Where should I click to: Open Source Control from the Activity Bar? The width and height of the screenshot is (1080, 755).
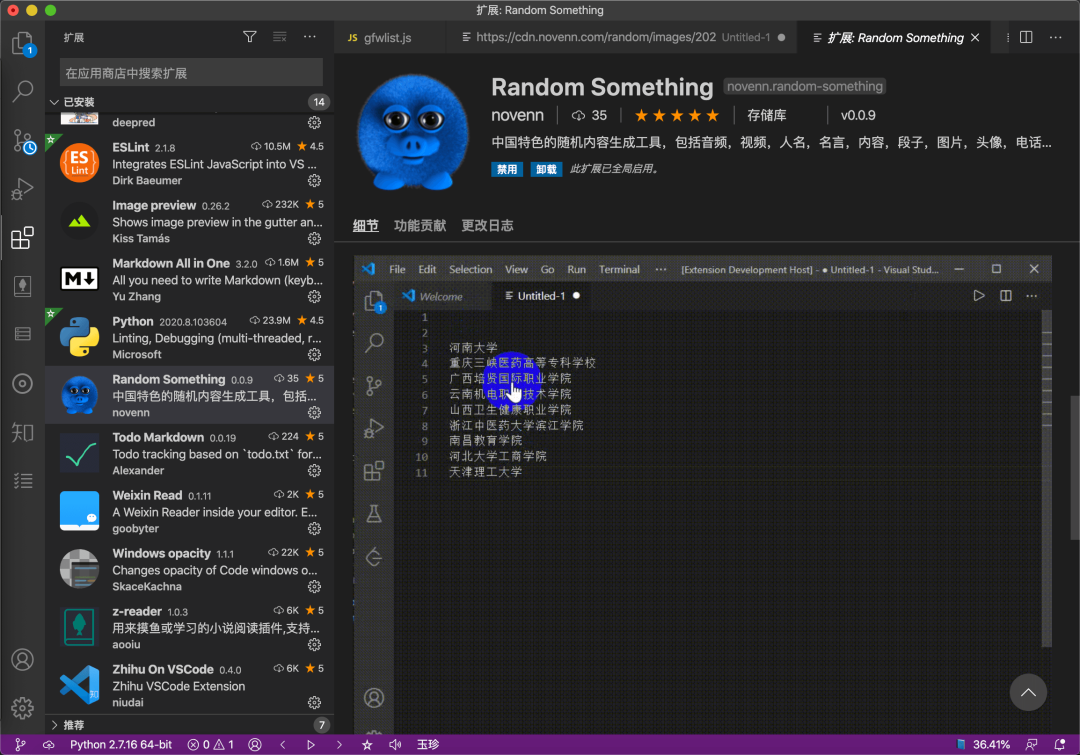(x=23, y=140)
